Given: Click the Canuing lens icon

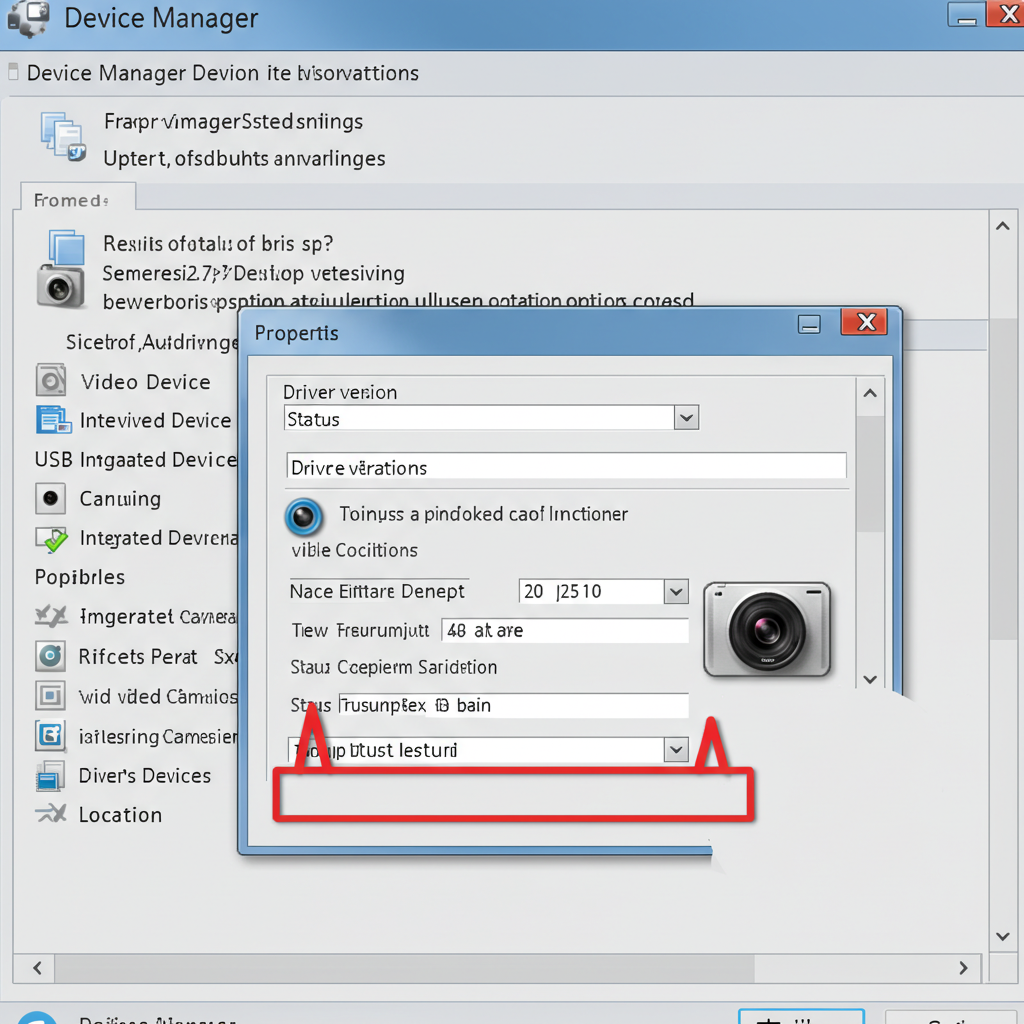Looking at the screenshot, I should click(50, 499).
